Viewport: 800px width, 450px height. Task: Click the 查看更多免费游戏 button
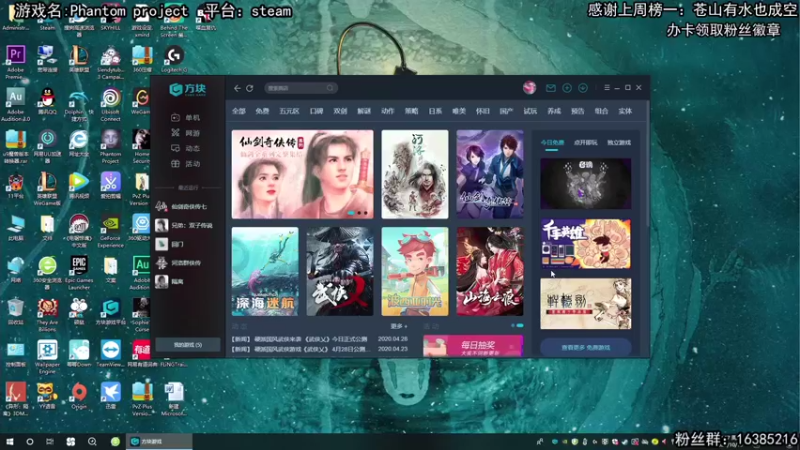(586, 347)
